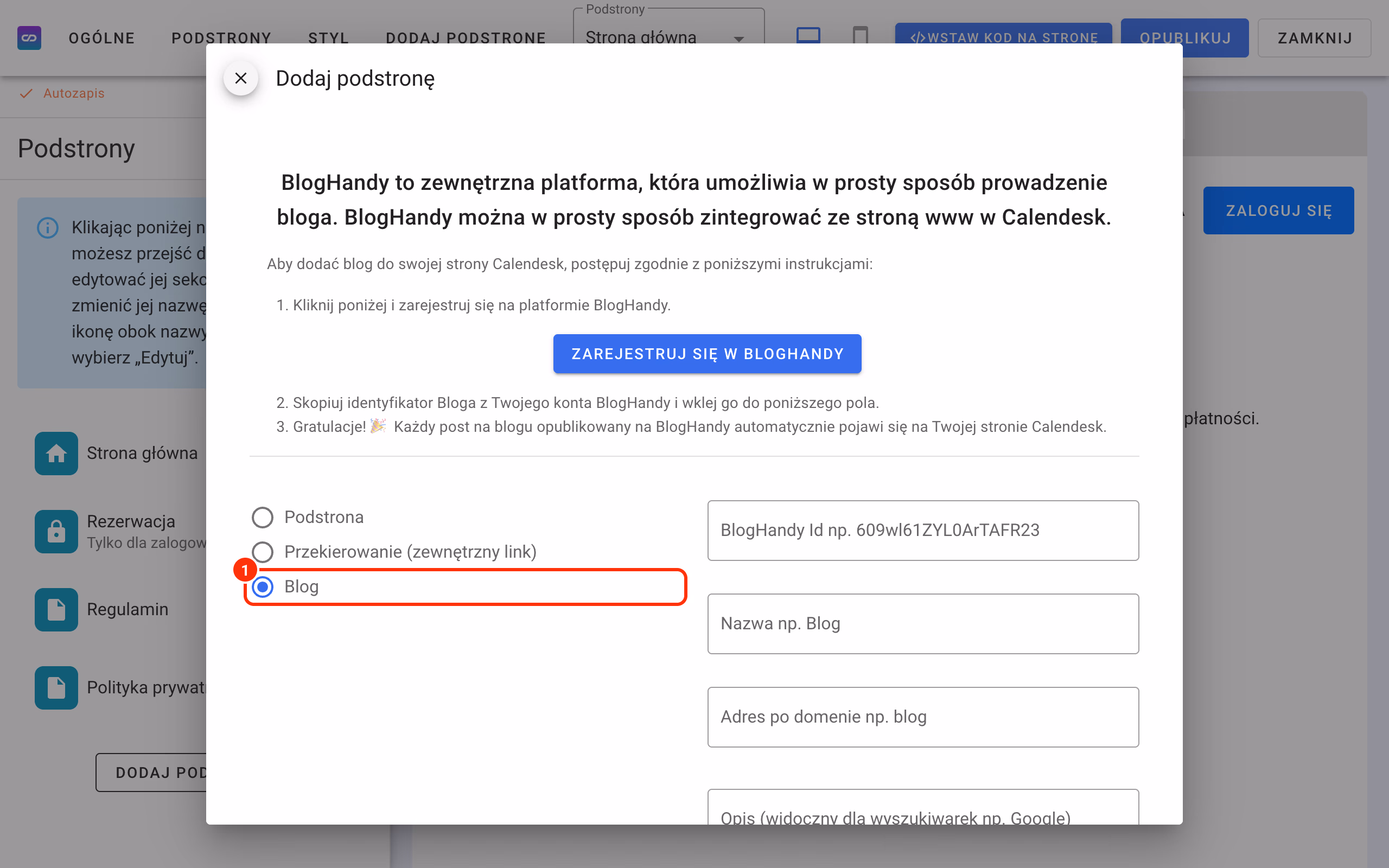This screenshot has height=868, width=1389.
Task: Select the Strona główna page label
Action: (x=142, y=453)
